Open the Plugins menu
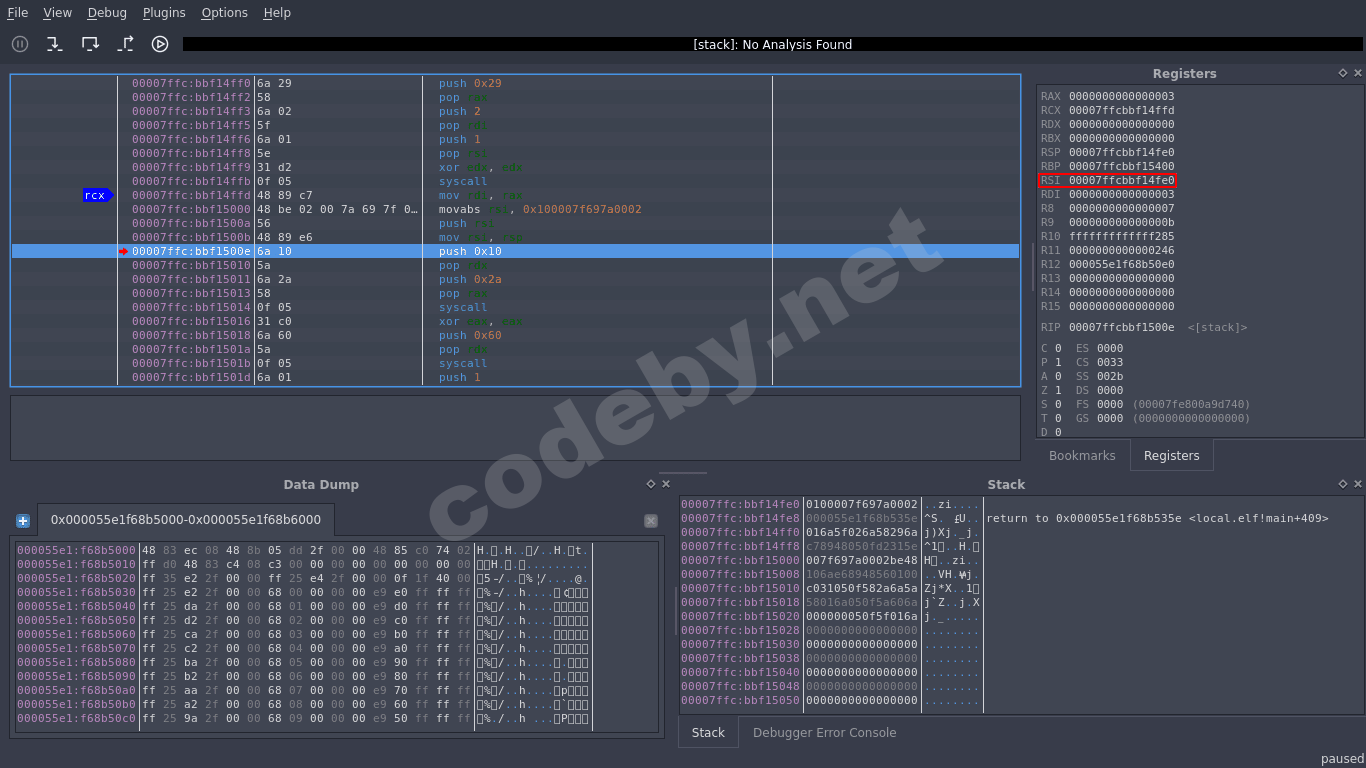This screenshot has width=1366, height=768. coord(164,13)
